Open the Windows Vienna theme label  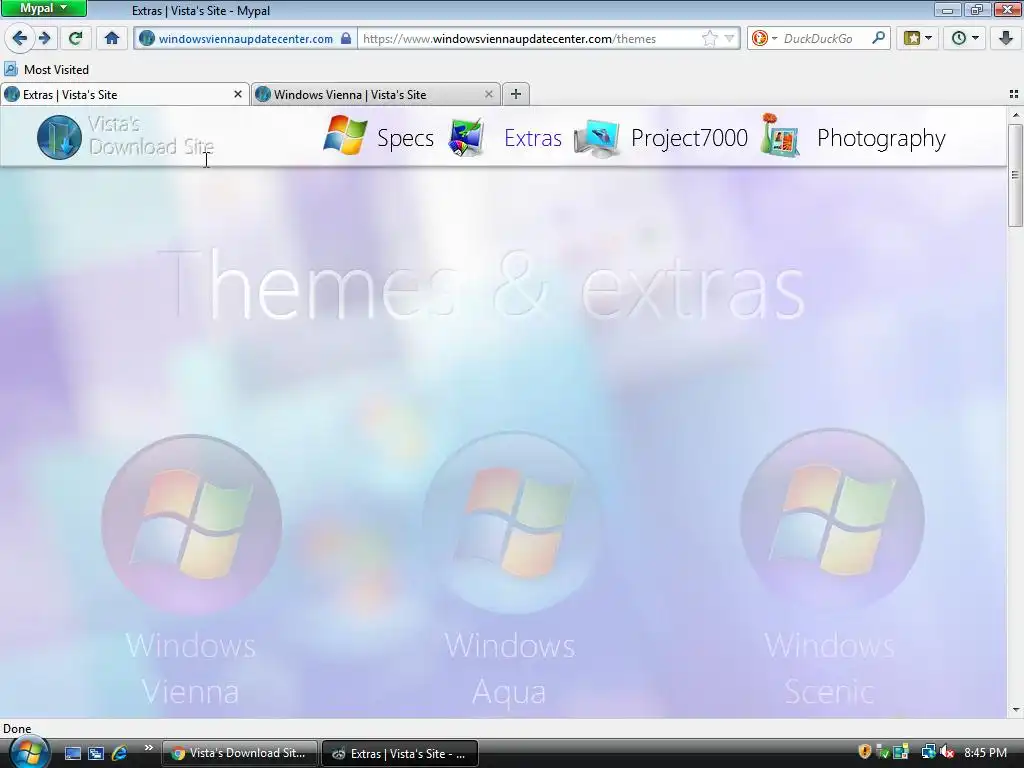pos(191,668)
